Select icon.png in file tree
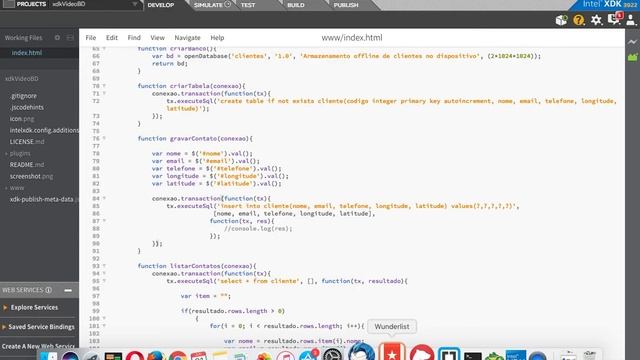This screenshot has width=640, height=360. click(22, 119)
